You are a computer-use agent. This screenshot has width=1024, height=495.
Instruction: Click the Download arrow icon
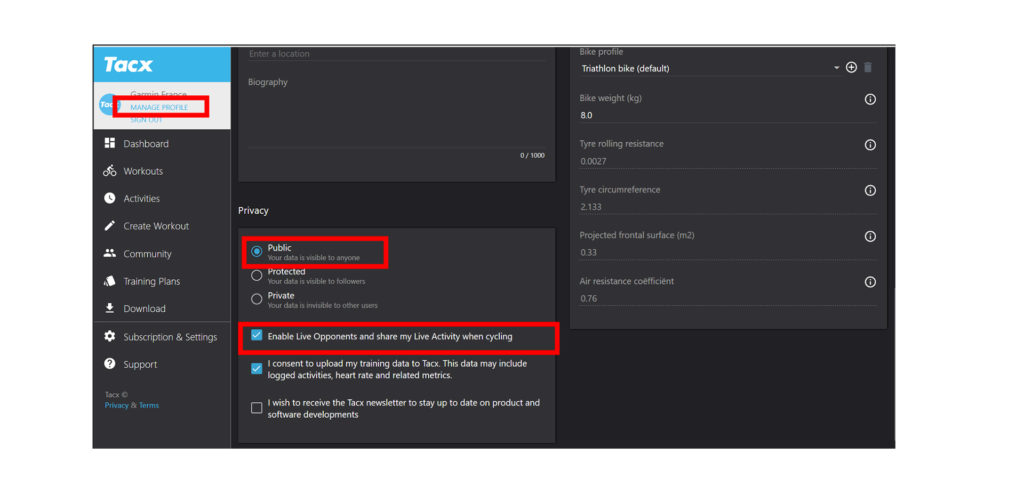110,308
